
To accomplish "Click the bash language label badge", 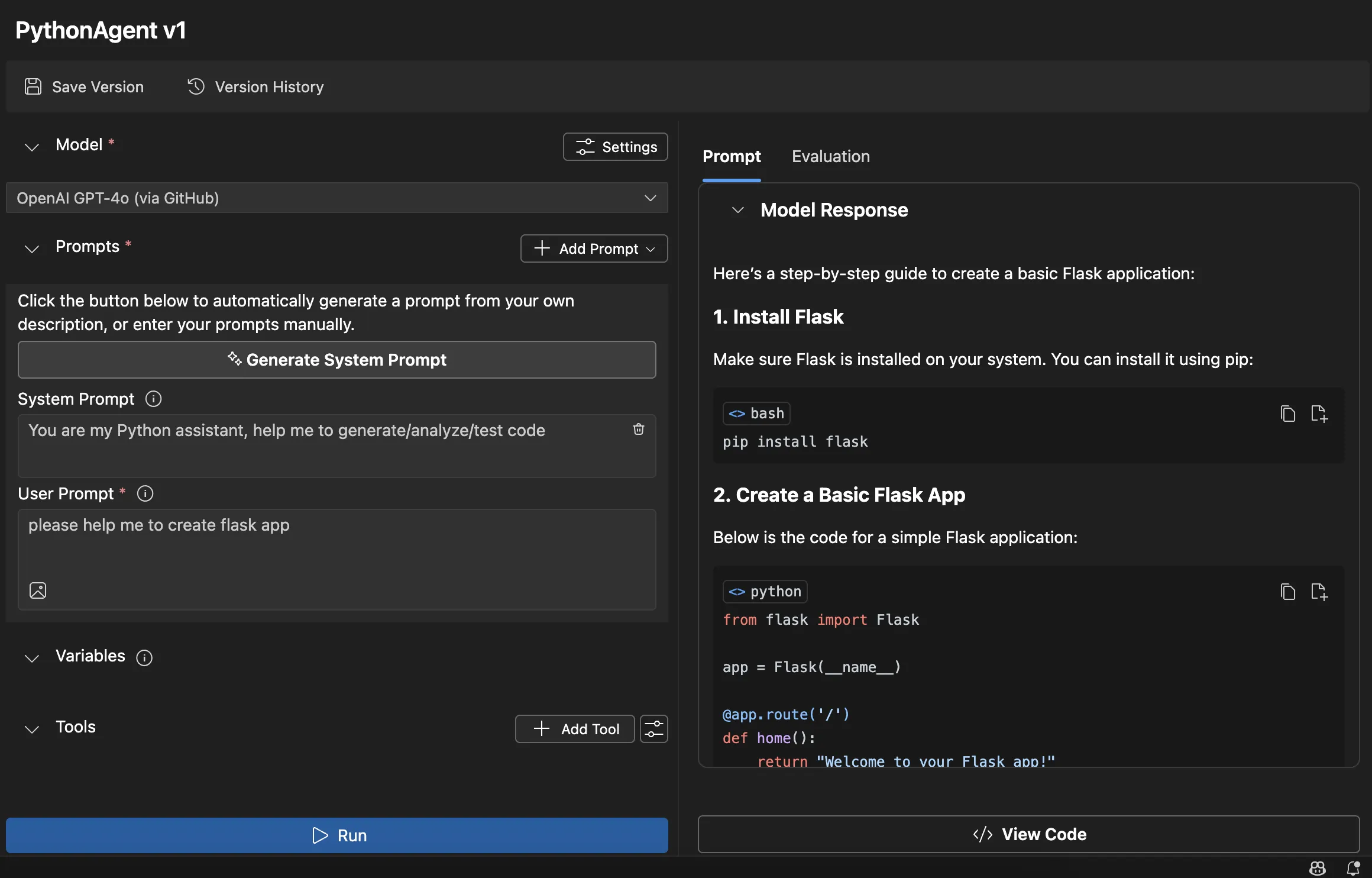I will 756,414.
